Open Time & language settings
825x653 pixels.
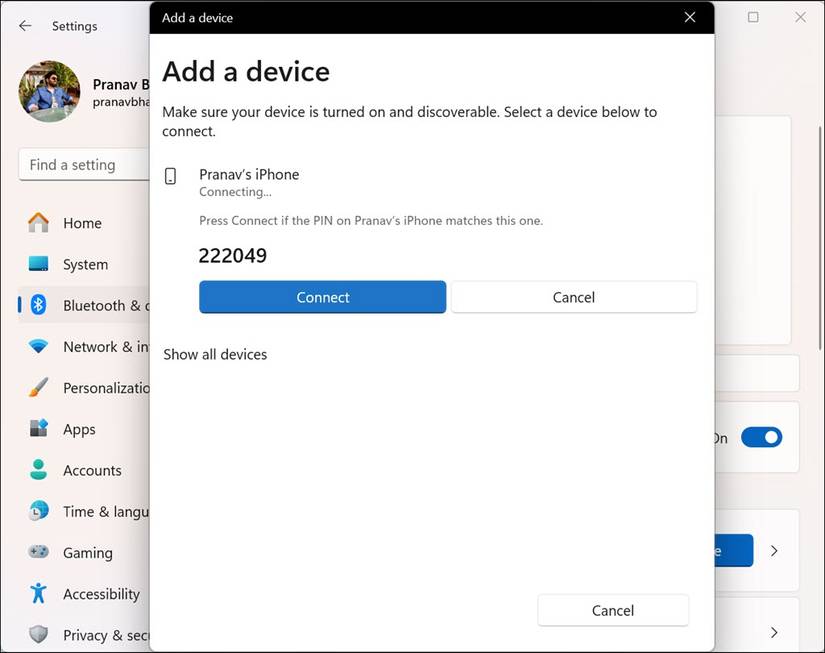click(x=84, y=511)
